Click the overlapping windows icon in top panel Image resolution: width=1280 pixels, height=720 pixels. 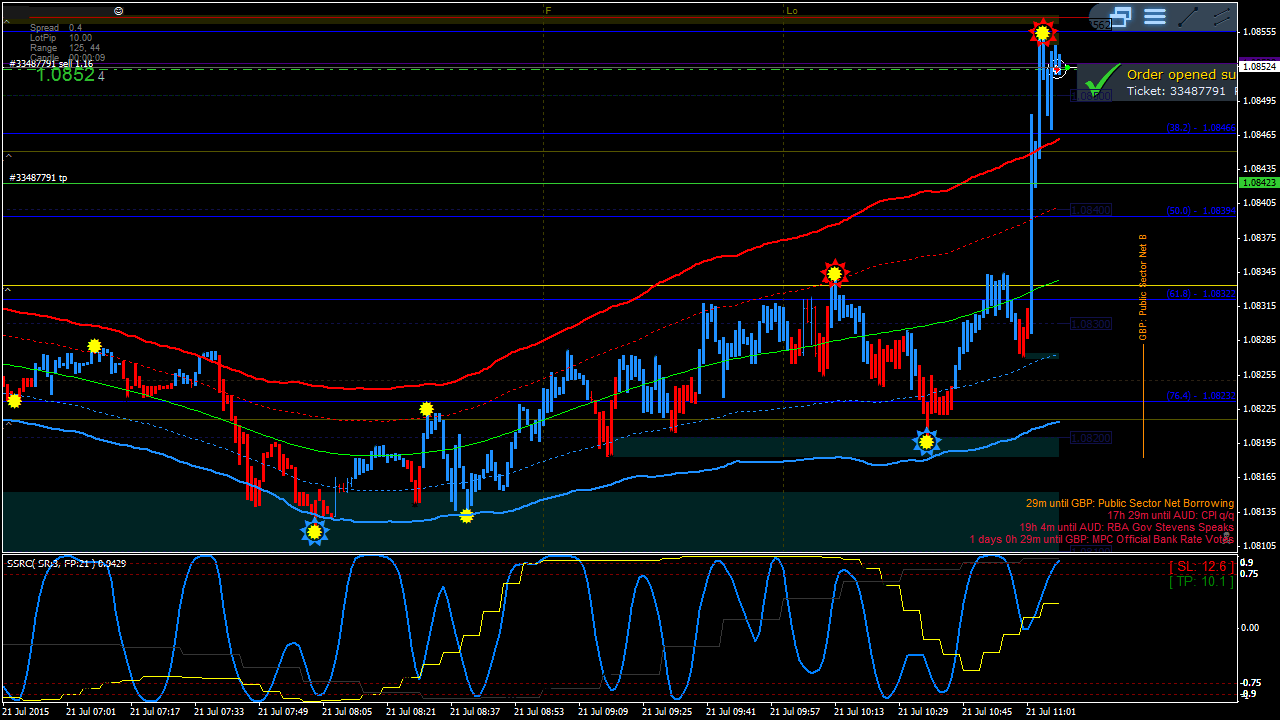pyautogui.click(x=1121, y=16)
